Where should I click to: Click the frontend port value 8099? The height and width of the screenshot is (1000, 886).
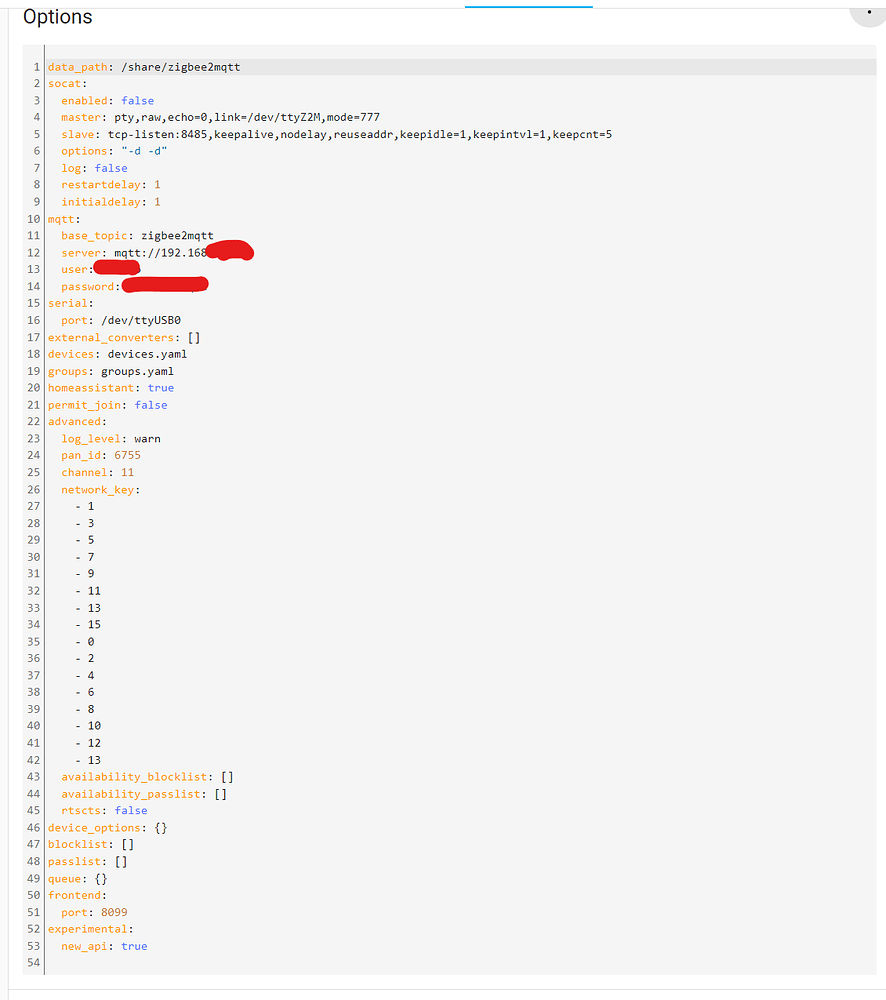click(113, 912)
